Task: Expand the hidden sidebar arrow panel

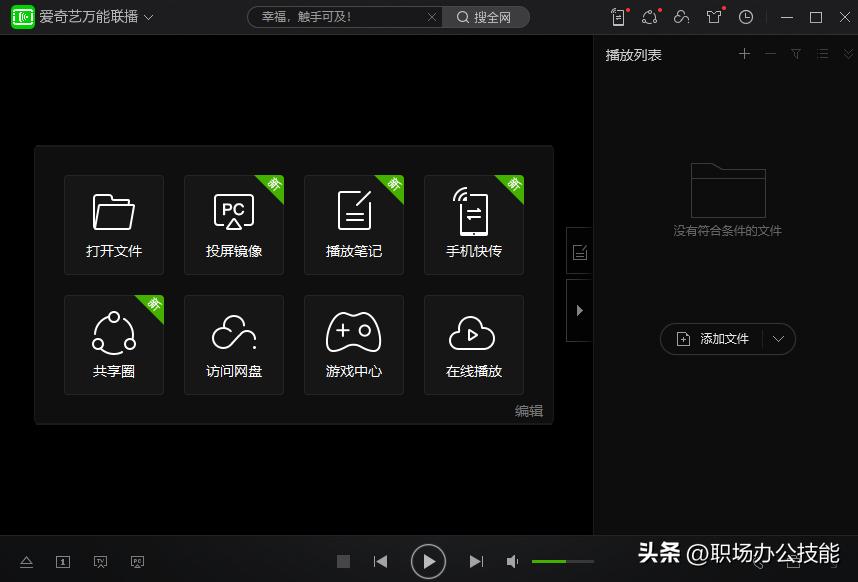Action: coord(579,310)
